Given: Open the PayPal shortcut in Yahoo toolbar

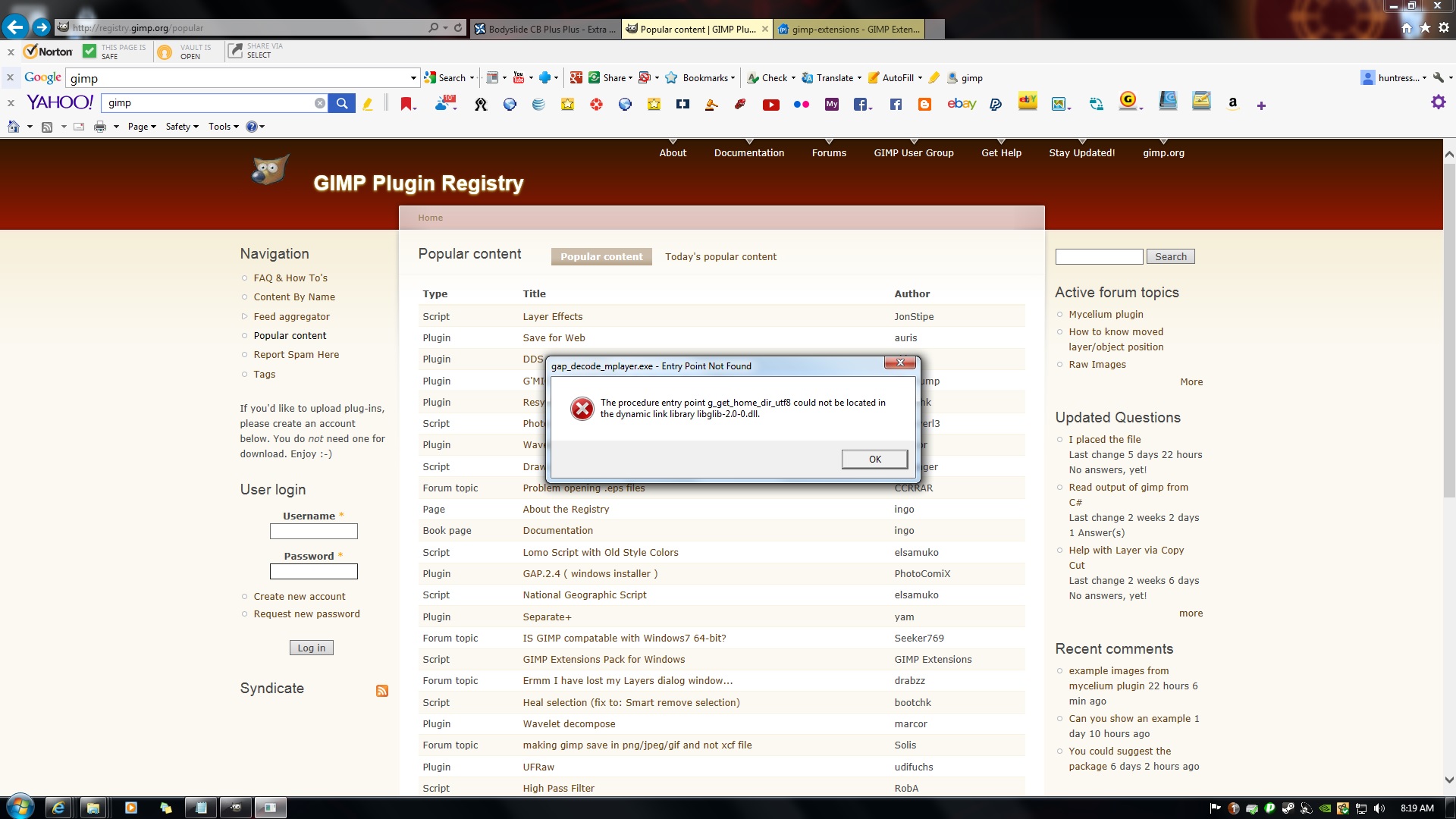Looking at the screenshot, I should click(x=996, y=105).
